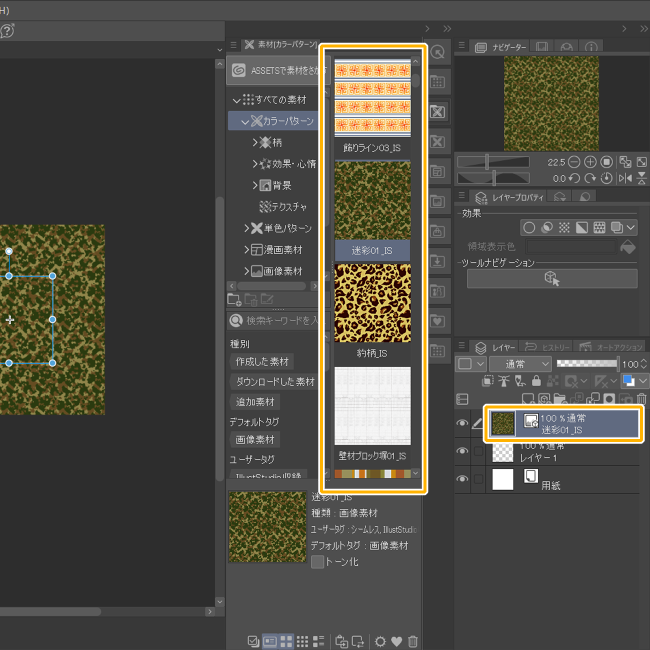Click the 追加素材 filter tag
This screenshot has height=650, width=650.
[x=255, y=401]
